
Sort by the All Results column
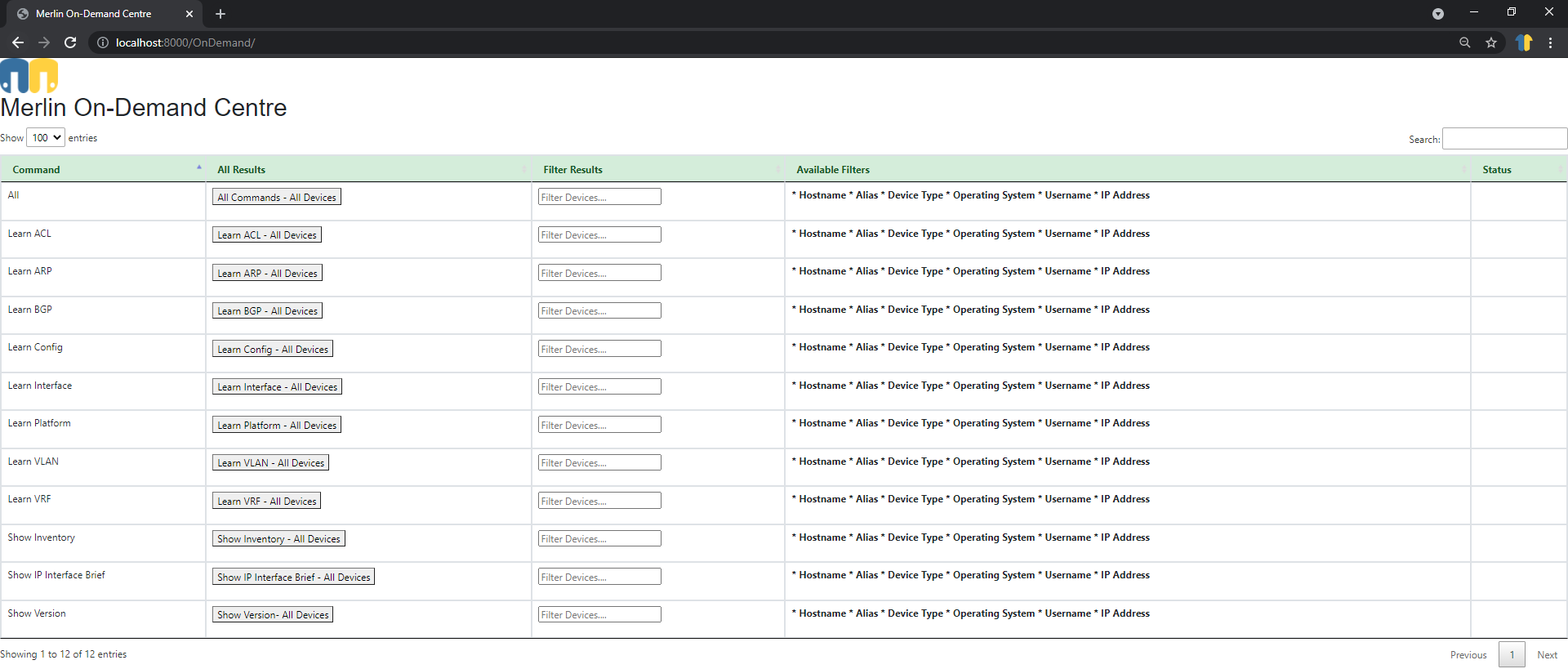point(368,169)
